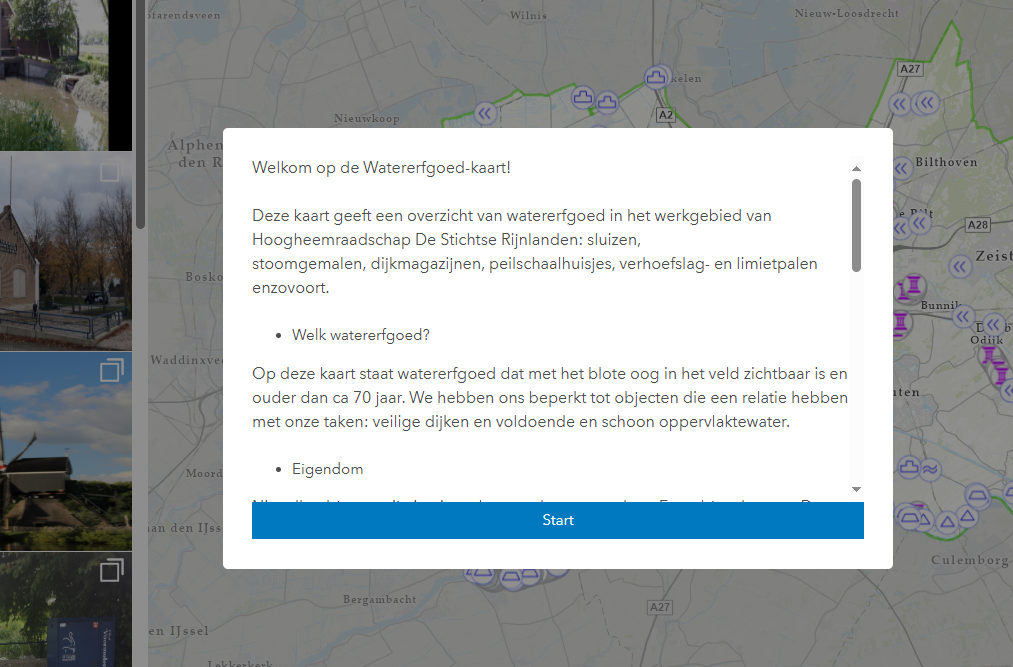
Task: Click the Bilthoven map label
Action: click(946, 162)
